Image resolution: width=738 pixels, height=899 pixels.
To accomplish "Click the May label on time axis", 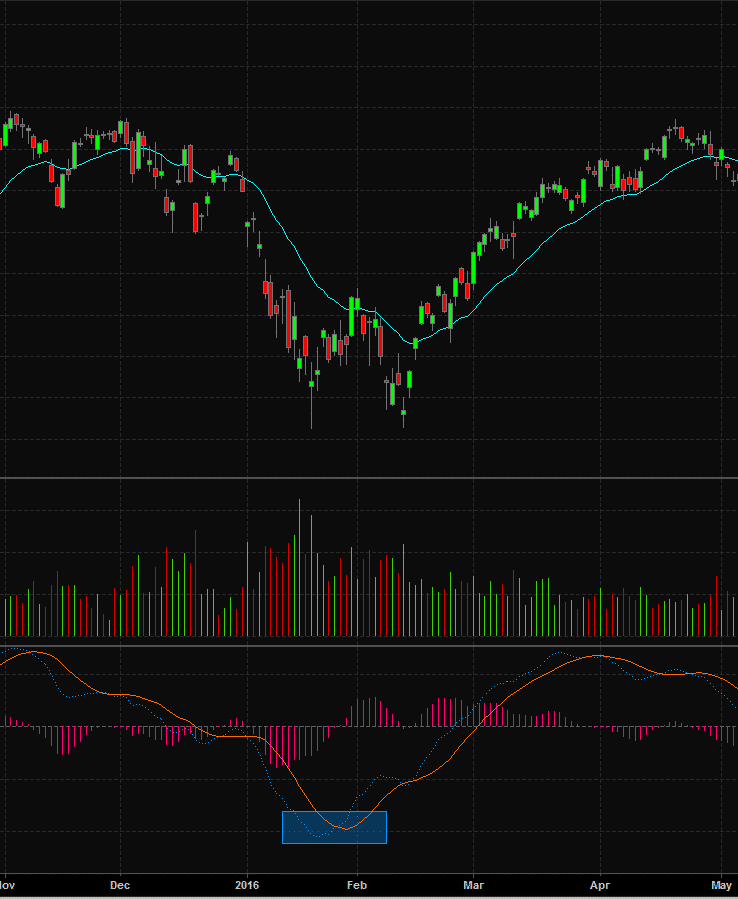I will click(x=721, y=885).
